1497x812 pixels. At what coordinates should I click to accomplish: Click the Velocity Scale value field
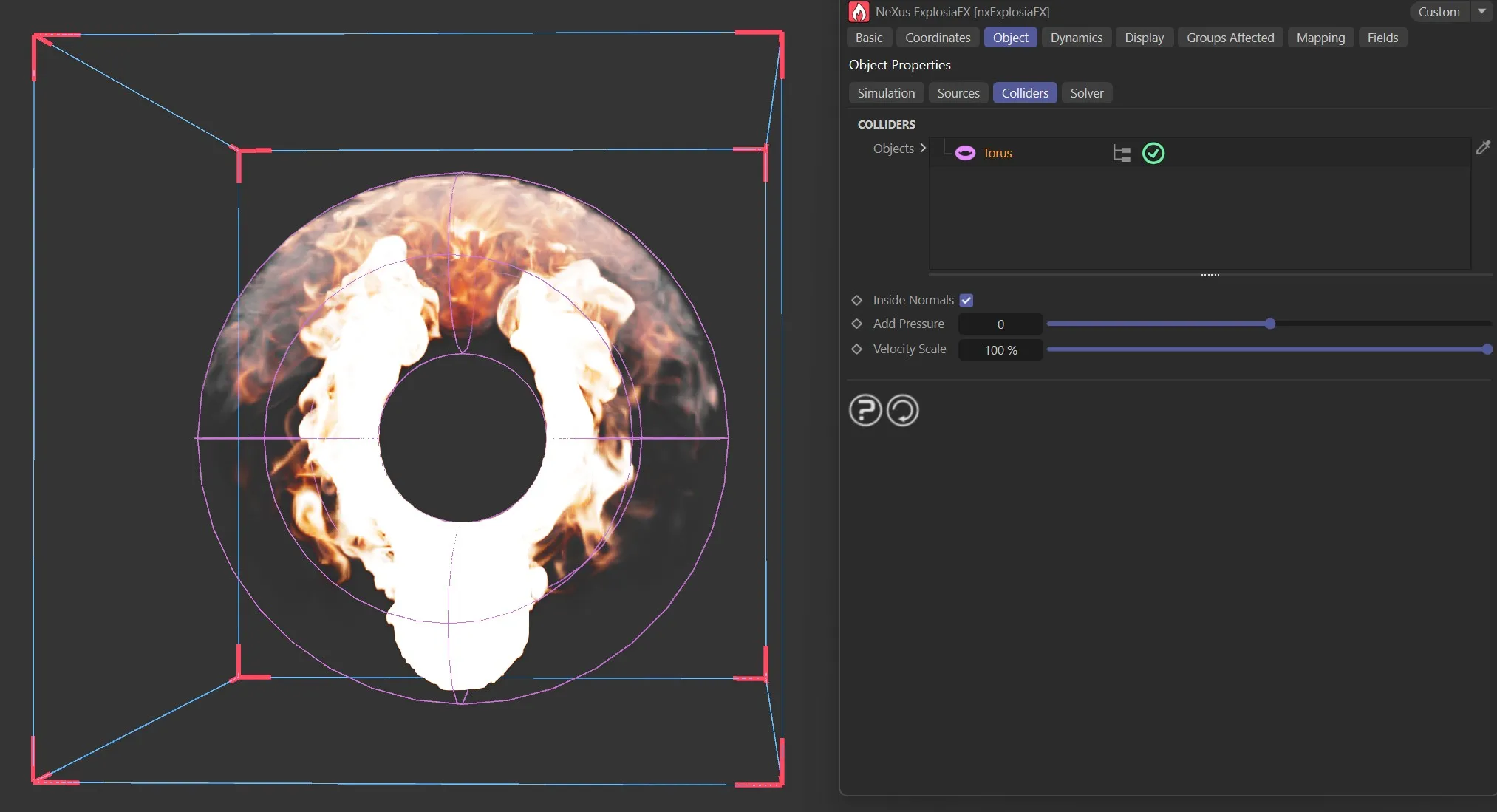(x=1000, y=350)
